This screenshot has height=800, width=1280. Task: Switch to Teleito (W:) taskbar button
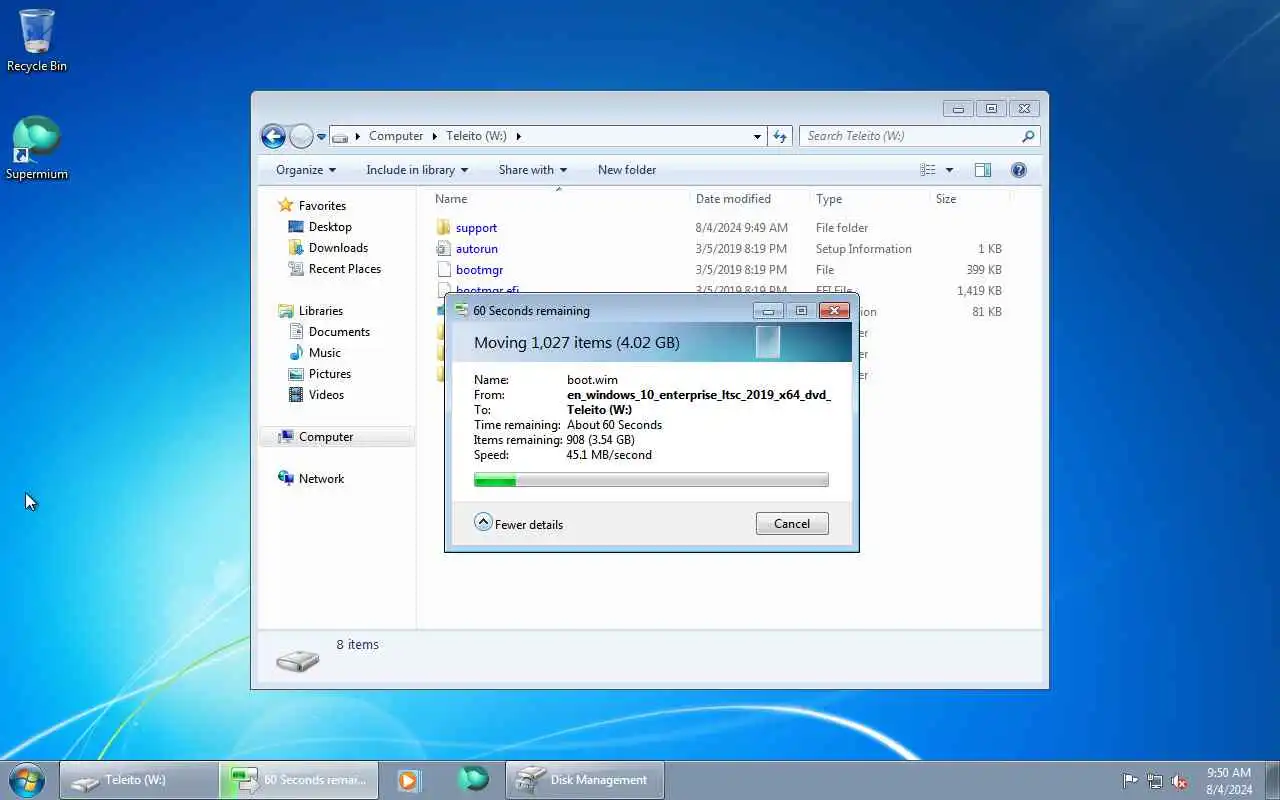pyautogui.click(x=139, y=780)
